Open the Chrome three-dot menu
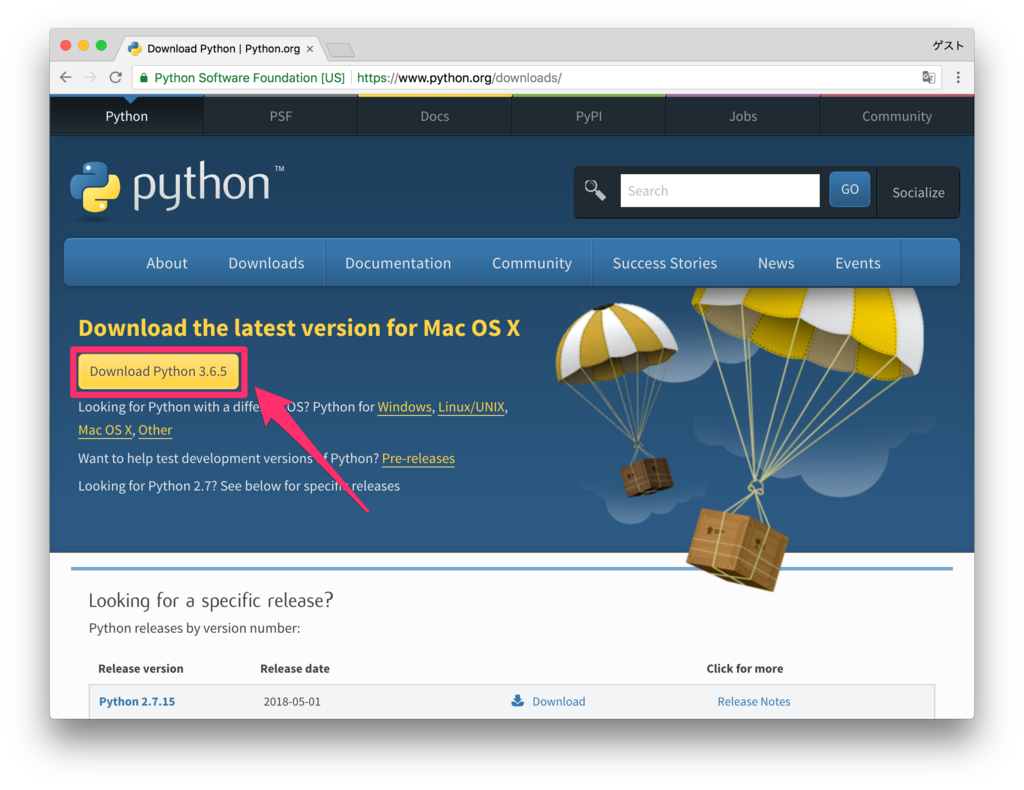 click(958, 78)
